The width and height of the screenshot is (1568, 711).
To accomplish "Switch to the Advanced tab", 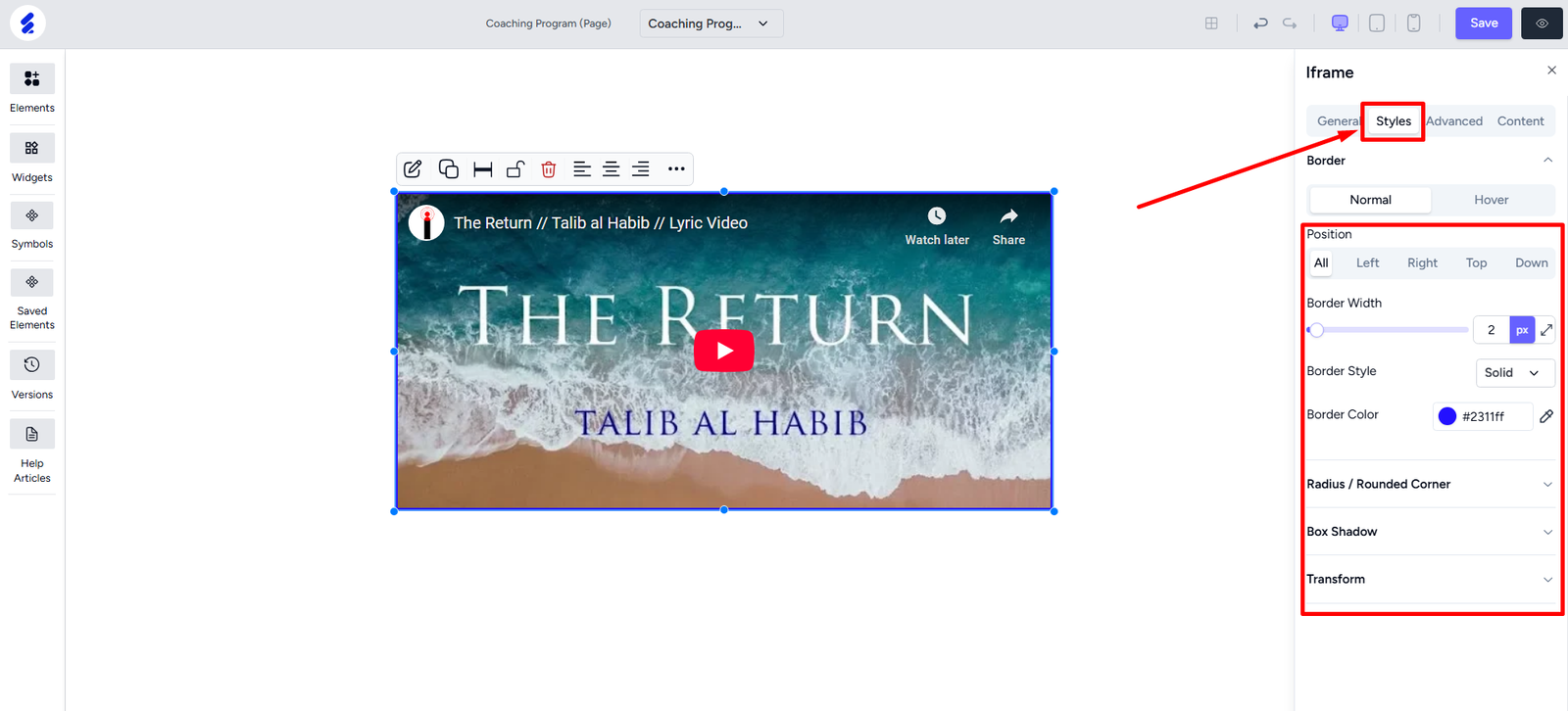I will tap(1454, 121).
